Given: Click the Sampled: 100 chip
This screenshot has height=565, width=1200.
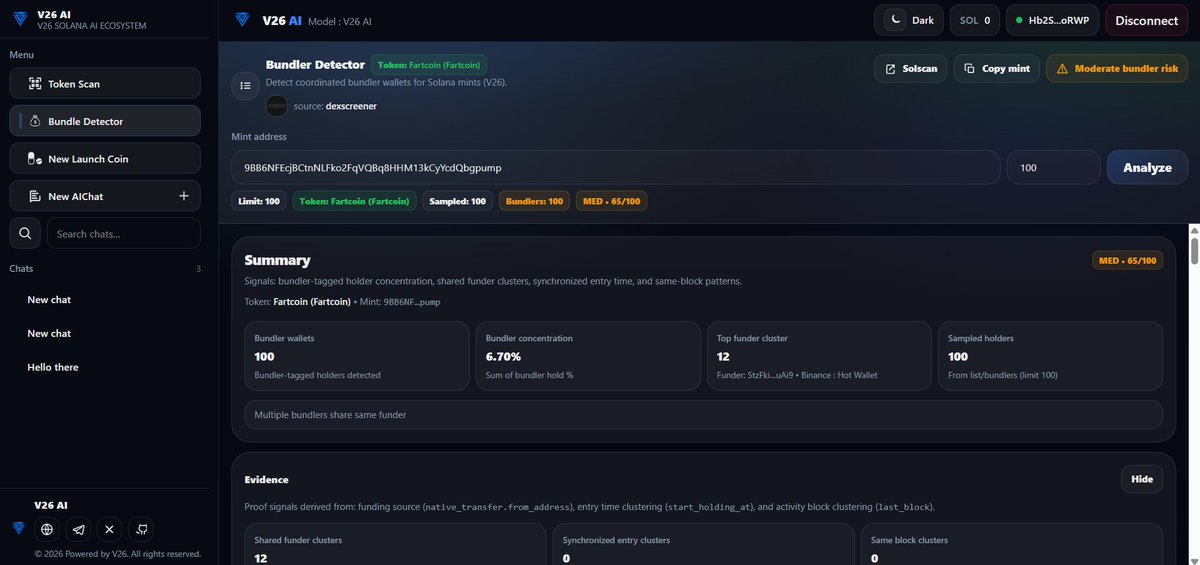Looking at the screenshot, I should 457,201.
